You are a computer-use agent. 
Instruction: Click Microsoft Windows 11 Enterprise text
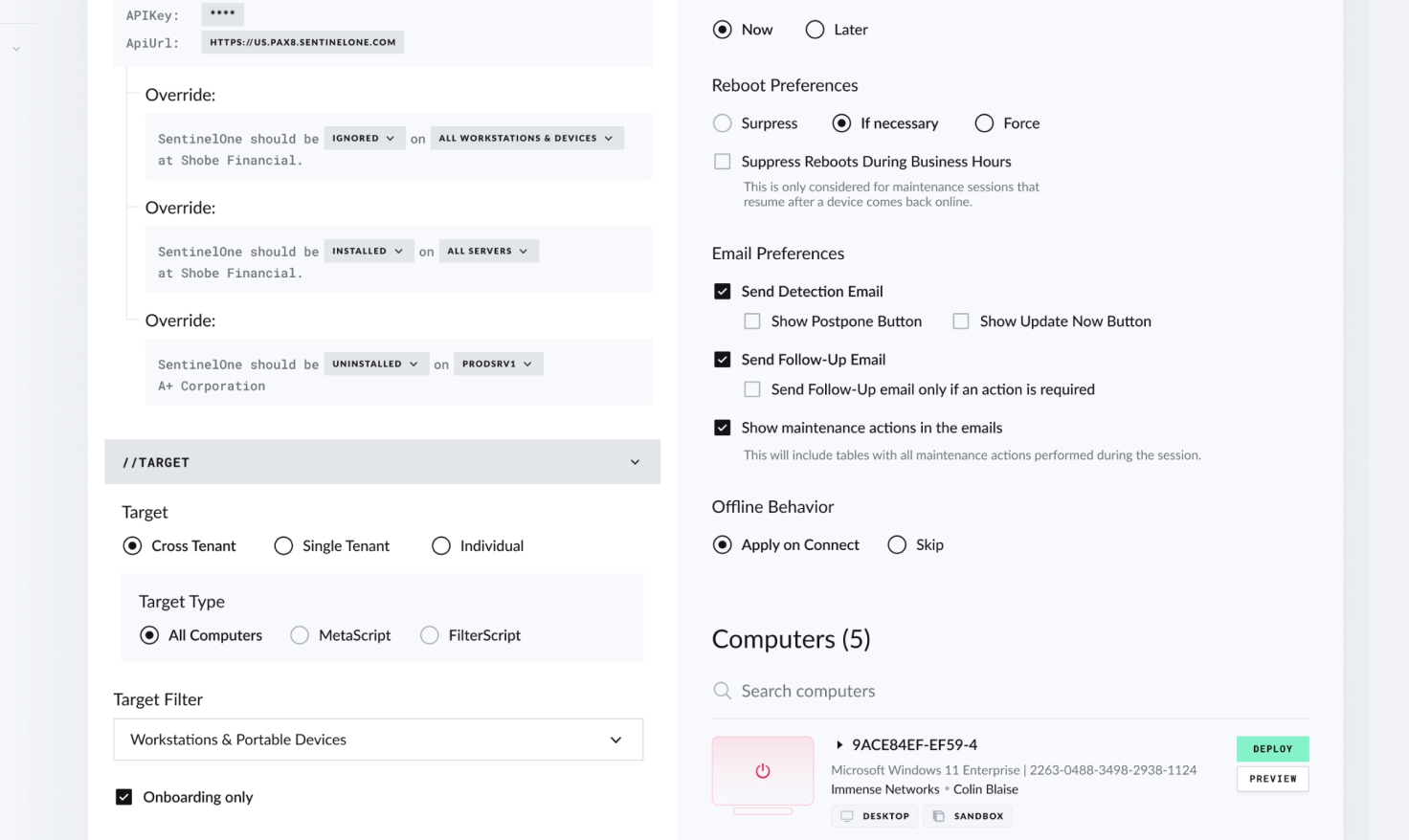point(926,770)
